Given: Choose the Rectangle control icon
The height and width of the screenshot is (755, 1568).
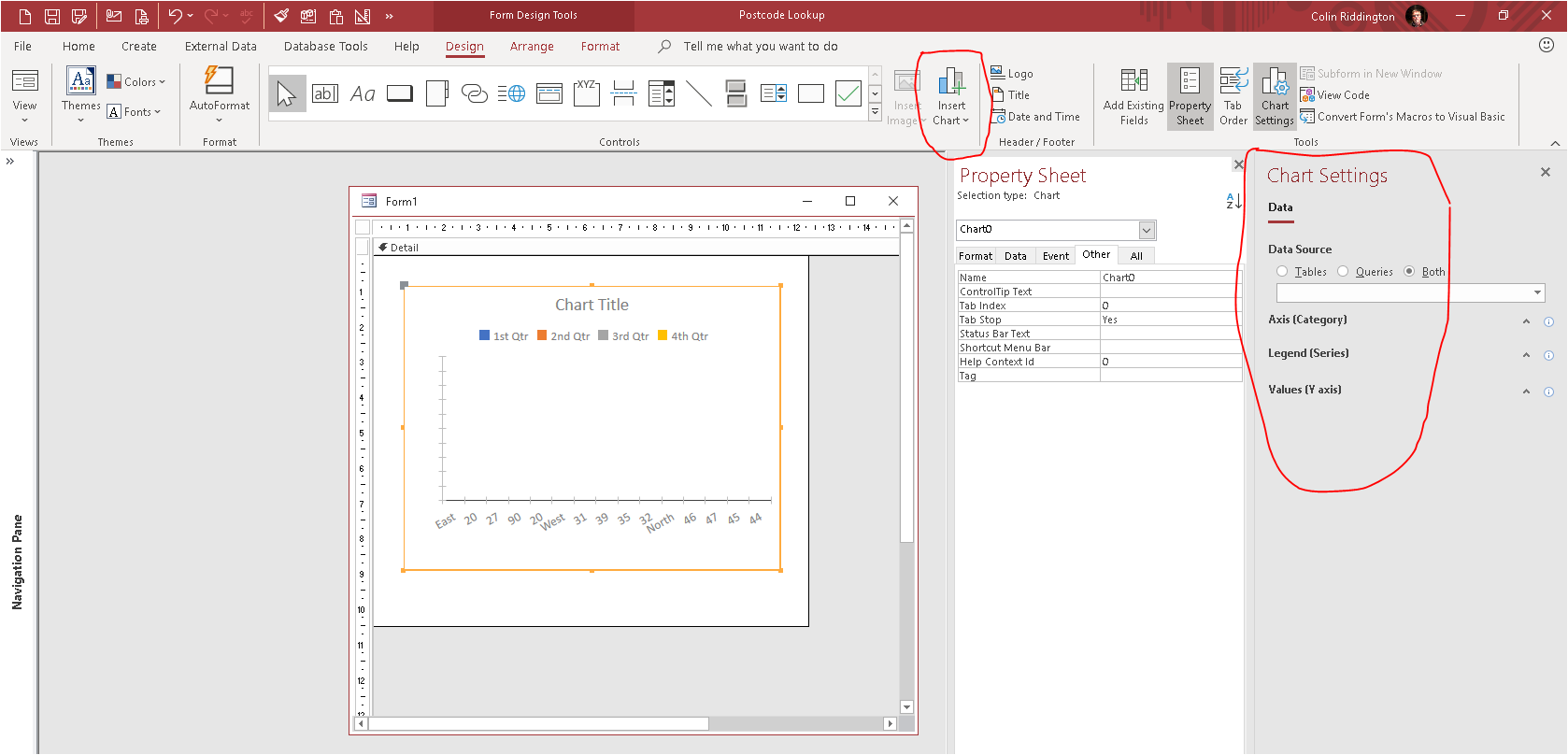Looking at the screenshot, I should click(811, 93).
